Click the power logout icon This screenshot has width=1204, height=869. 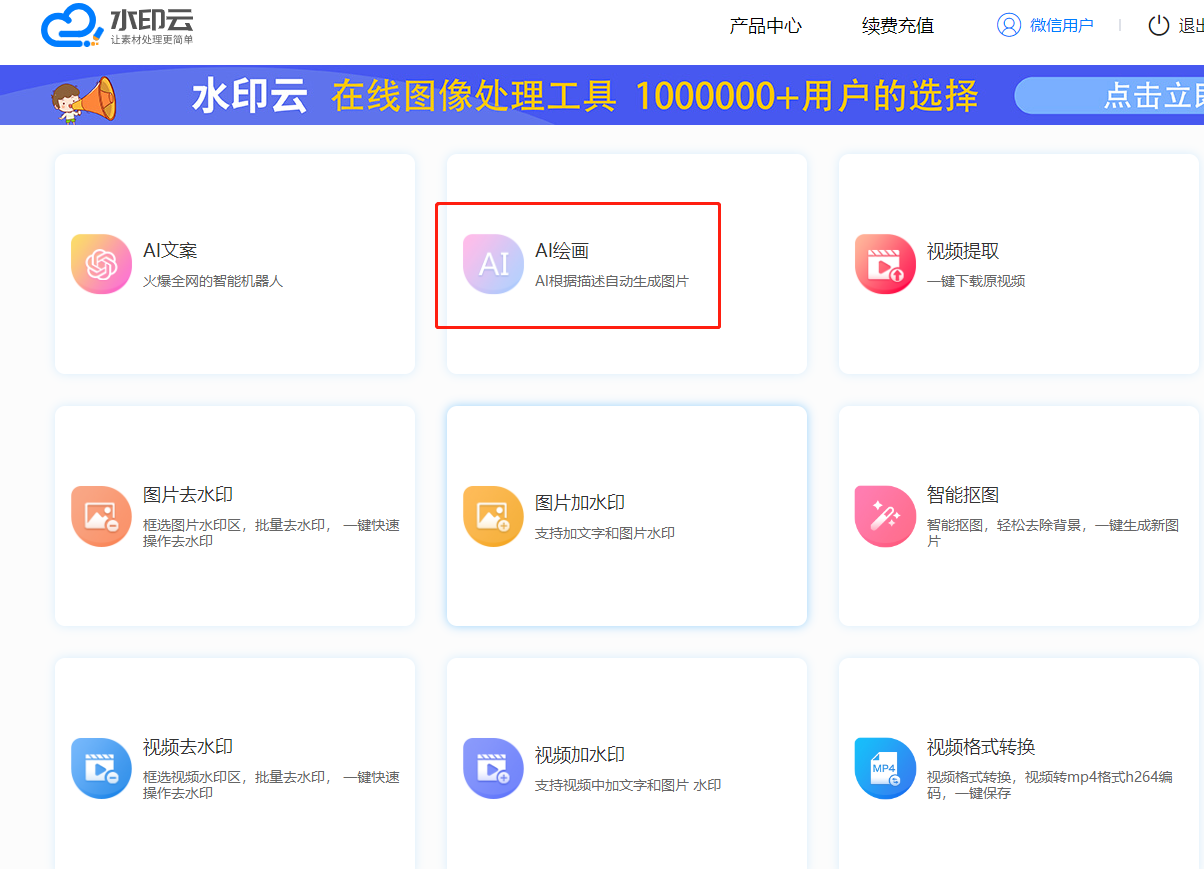coord(1158,26)
